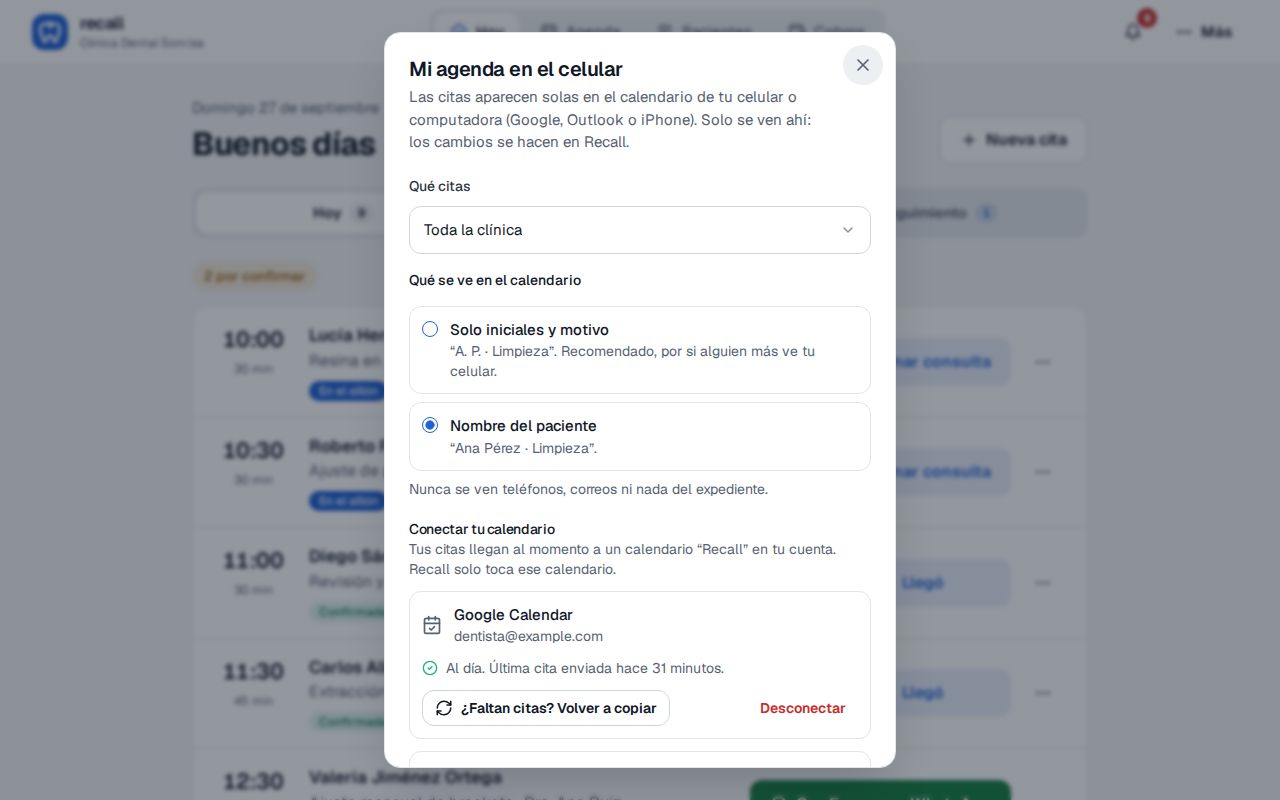Close the Mi agenda en el celular dialog

click(862, 65)
